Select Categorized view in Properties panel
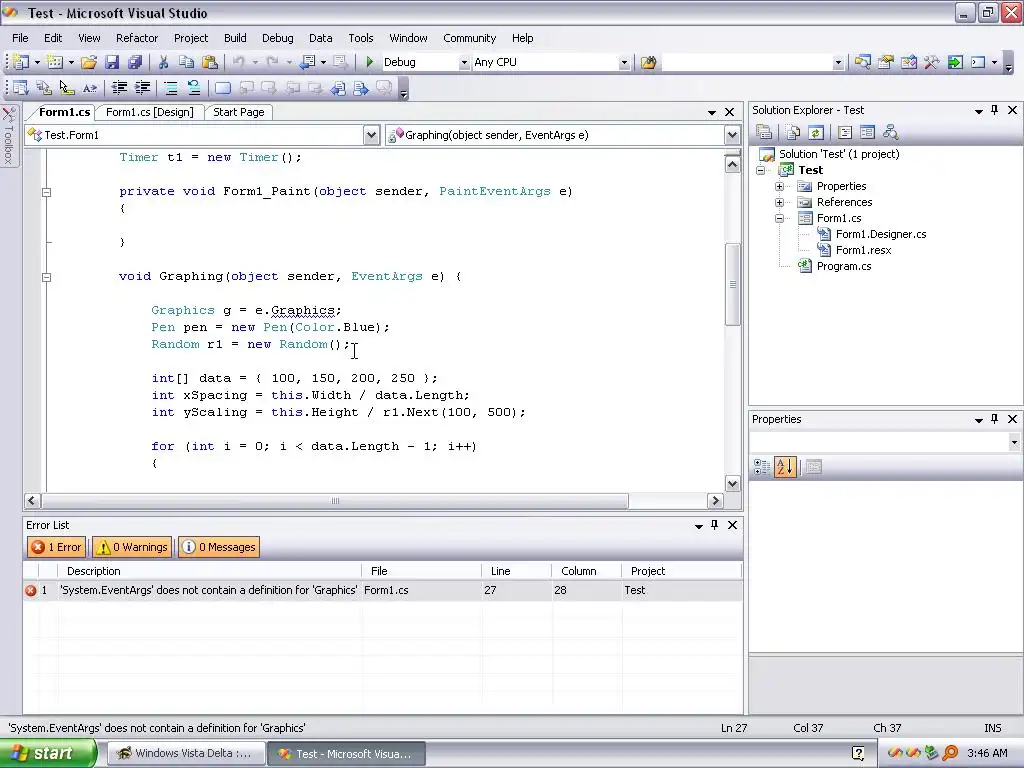Image resolution: width=1024 pixels, height=768 pixels. click(x=761, y=466)
